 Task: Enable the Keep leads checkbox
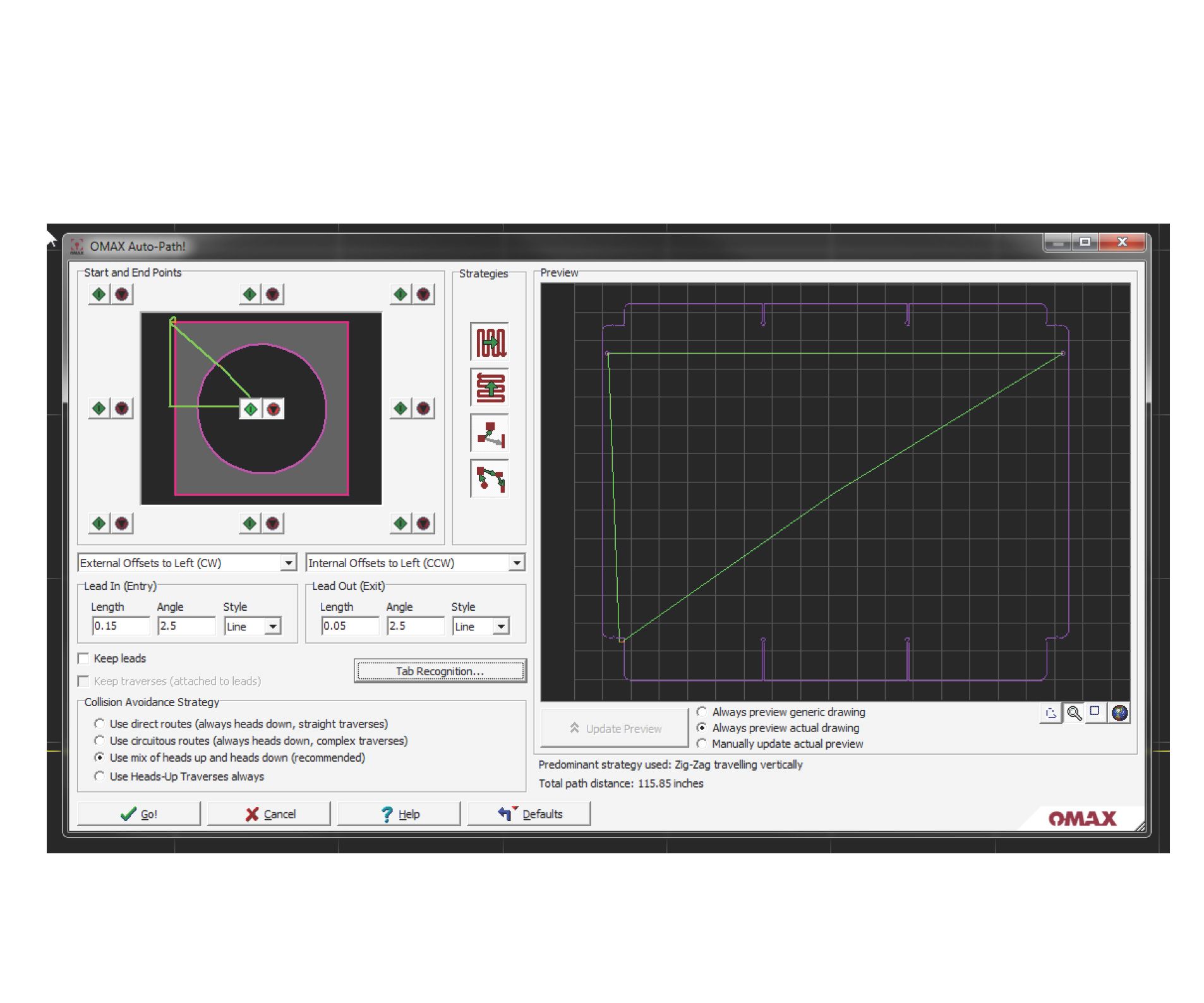coord(83,658)
